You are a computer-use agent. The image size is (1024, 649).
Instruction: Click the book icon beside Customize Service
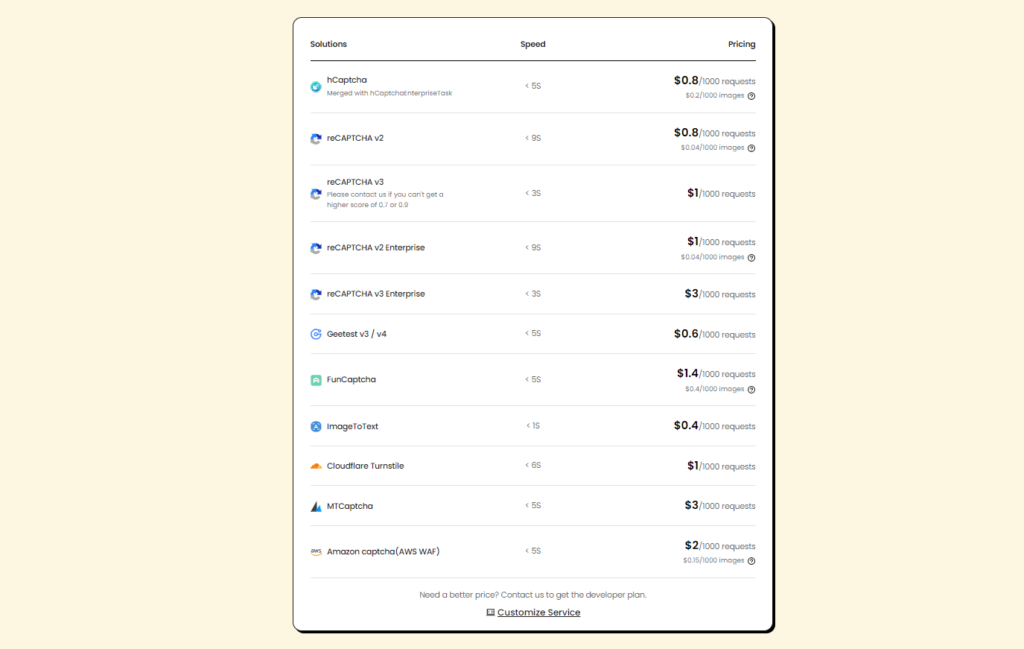coord(490,613)
